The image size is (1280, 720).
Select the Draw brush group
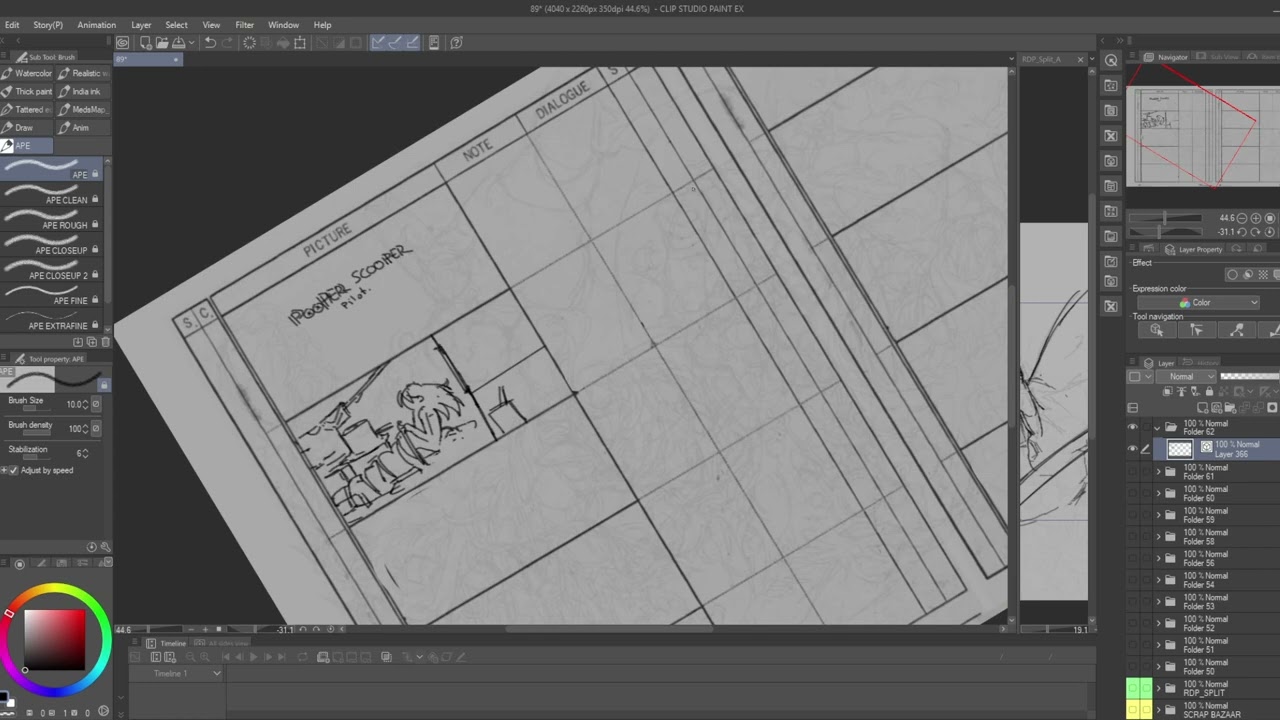27,127
